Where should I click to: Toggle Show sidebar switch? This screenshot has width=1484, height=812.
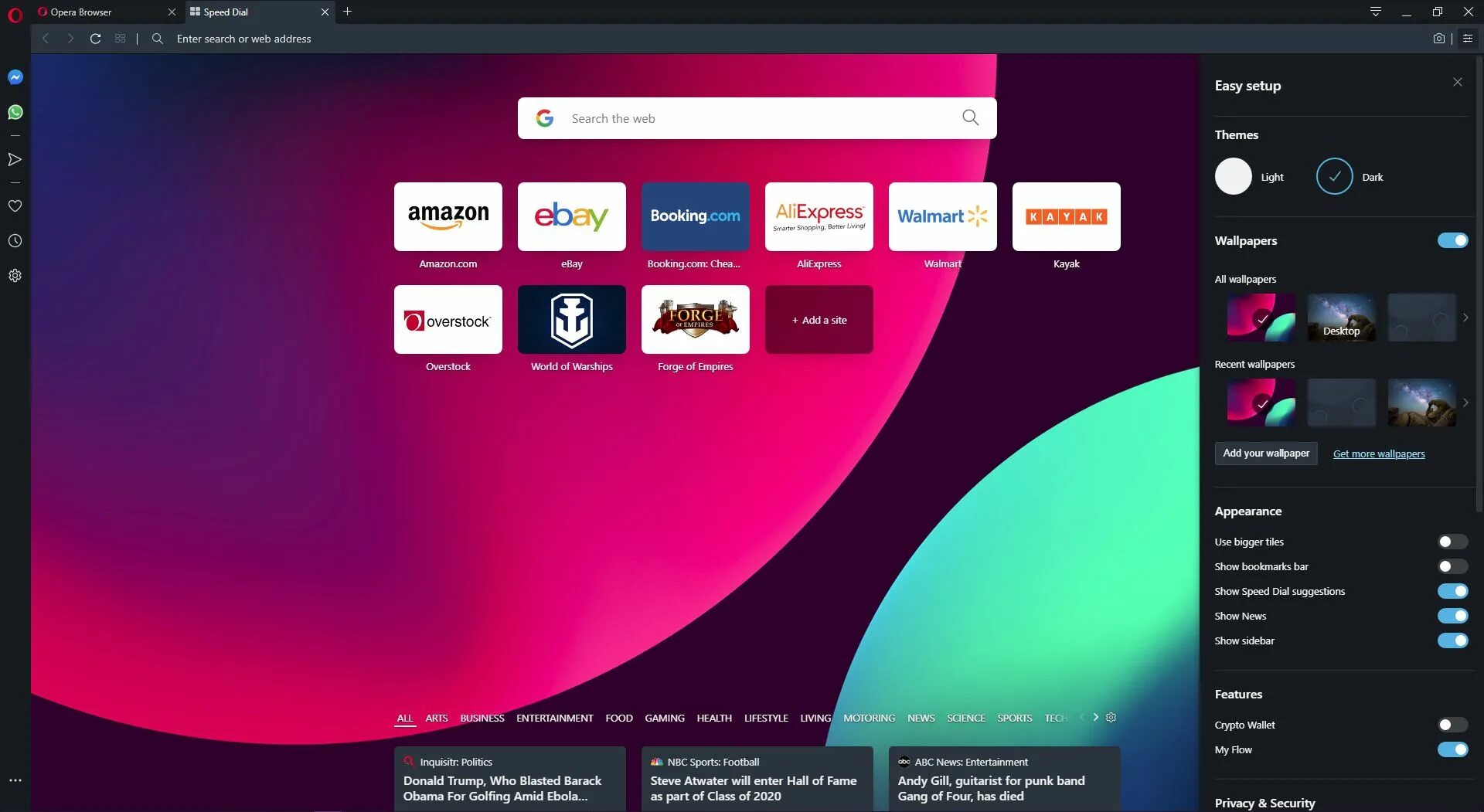coord(1453,640)
